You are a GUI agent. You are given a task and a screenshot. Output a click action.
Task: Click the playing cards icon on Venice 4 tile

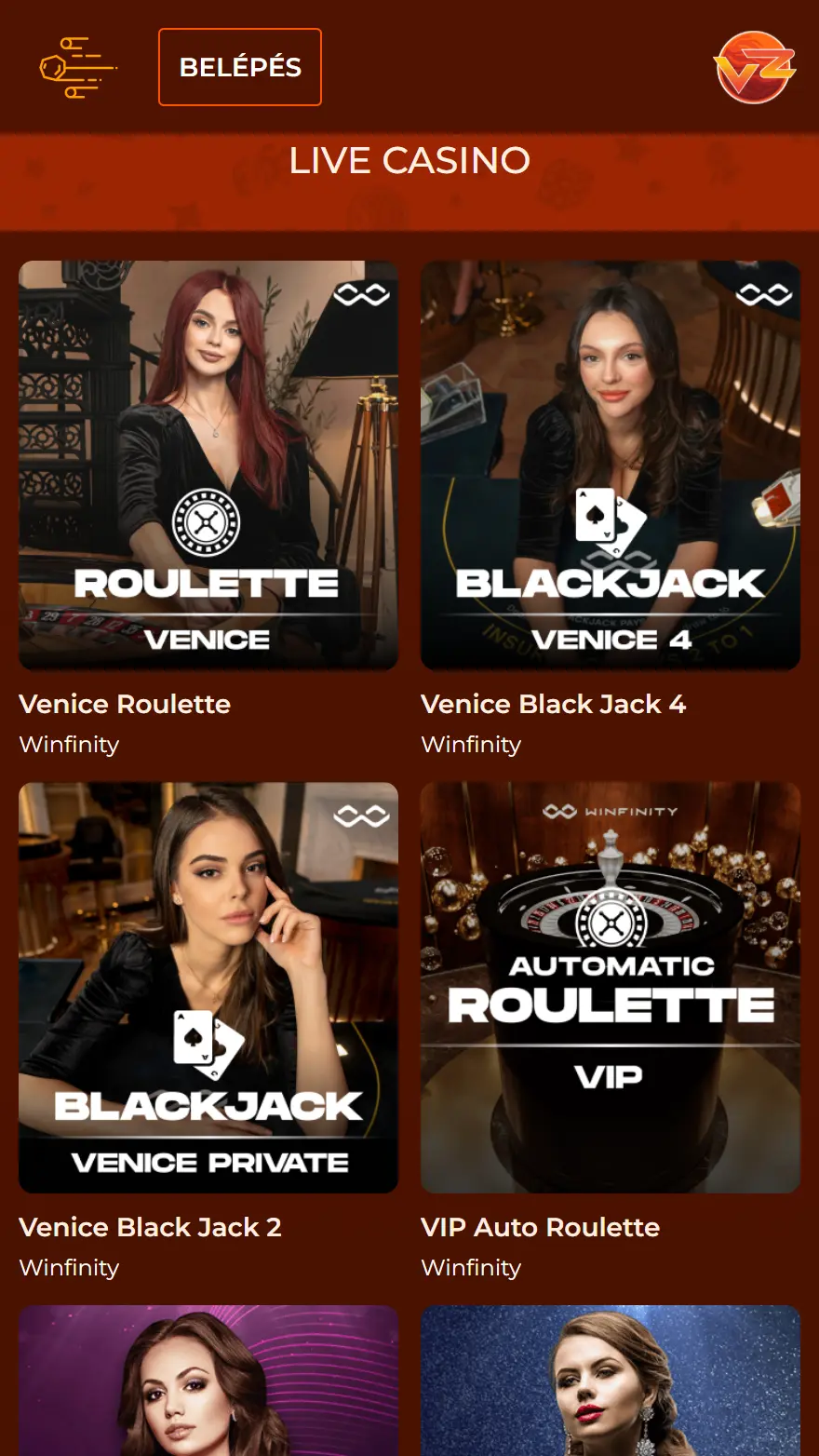611,521
